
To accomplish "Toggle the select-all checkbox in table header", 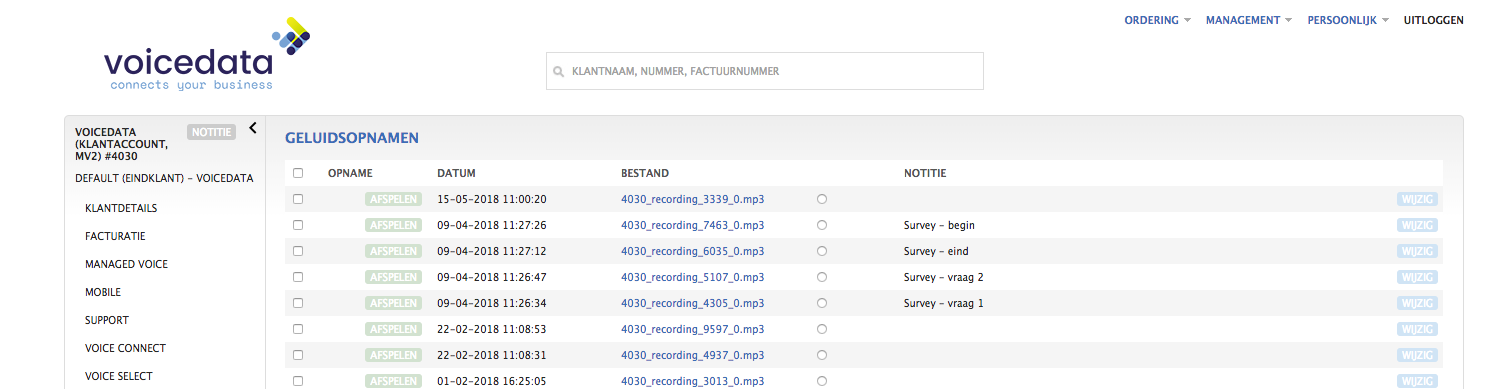I will coord(298,173).
